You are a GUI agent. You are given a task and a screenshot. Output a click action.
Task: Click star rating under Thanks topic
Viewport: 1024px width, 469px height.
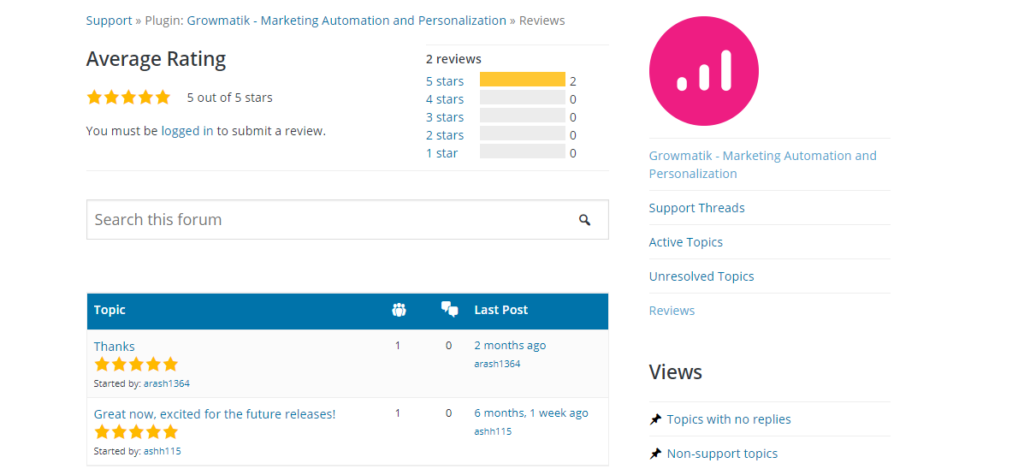[136, 364]
